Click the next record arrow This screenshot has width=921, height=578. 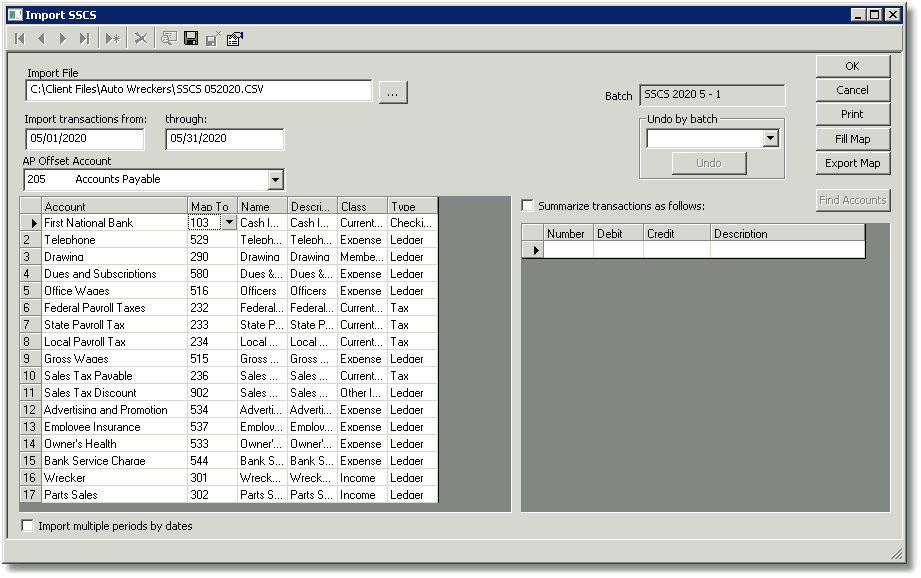pos(63,39)
